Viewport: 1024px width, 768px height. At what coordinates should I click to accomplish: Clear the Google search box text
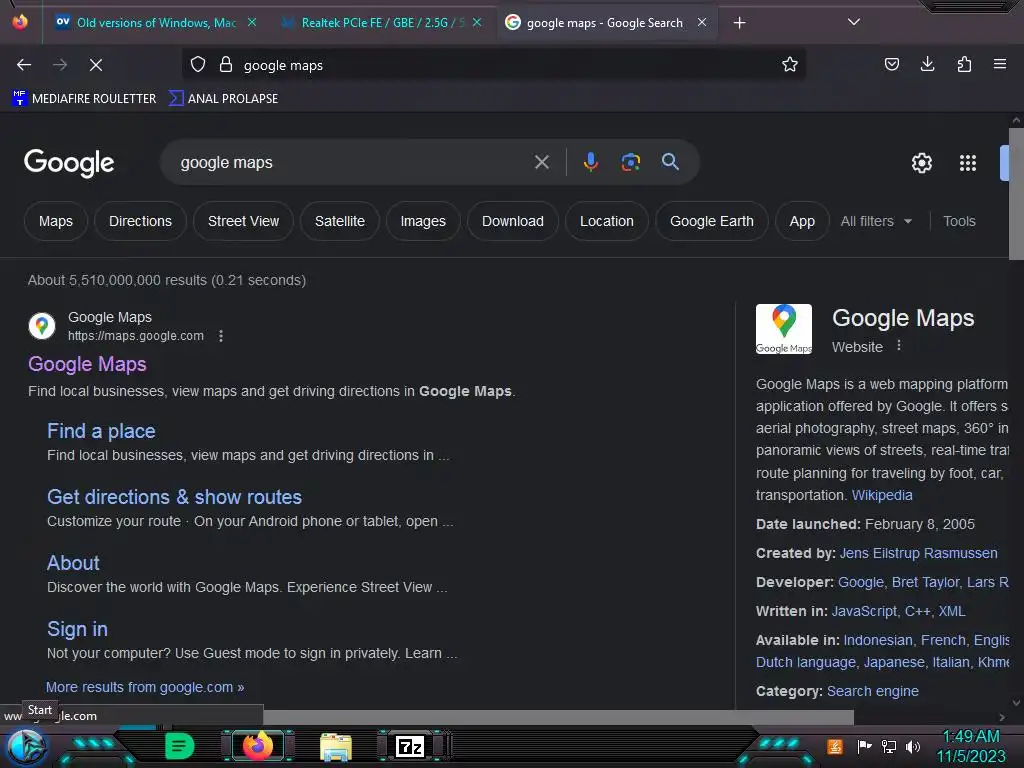pos(542,162)
